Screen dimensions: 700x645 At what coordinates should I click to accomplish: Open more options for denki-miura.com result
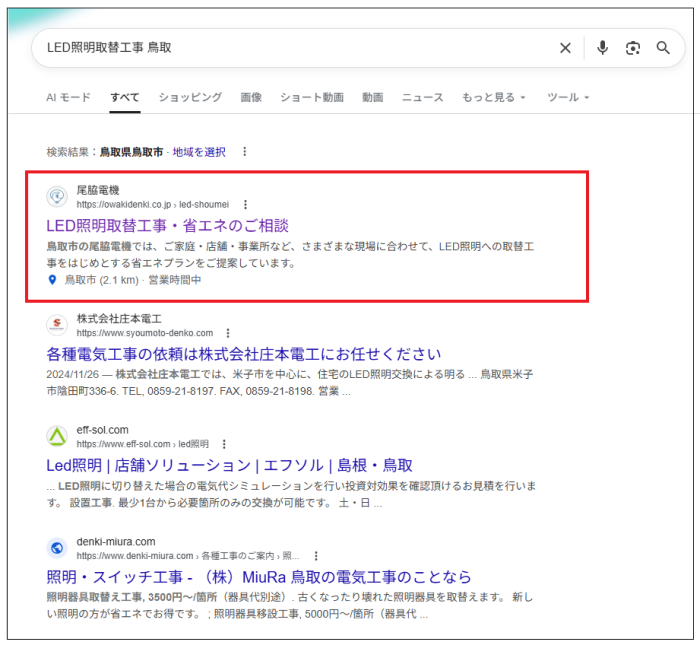tap(316, 556)
